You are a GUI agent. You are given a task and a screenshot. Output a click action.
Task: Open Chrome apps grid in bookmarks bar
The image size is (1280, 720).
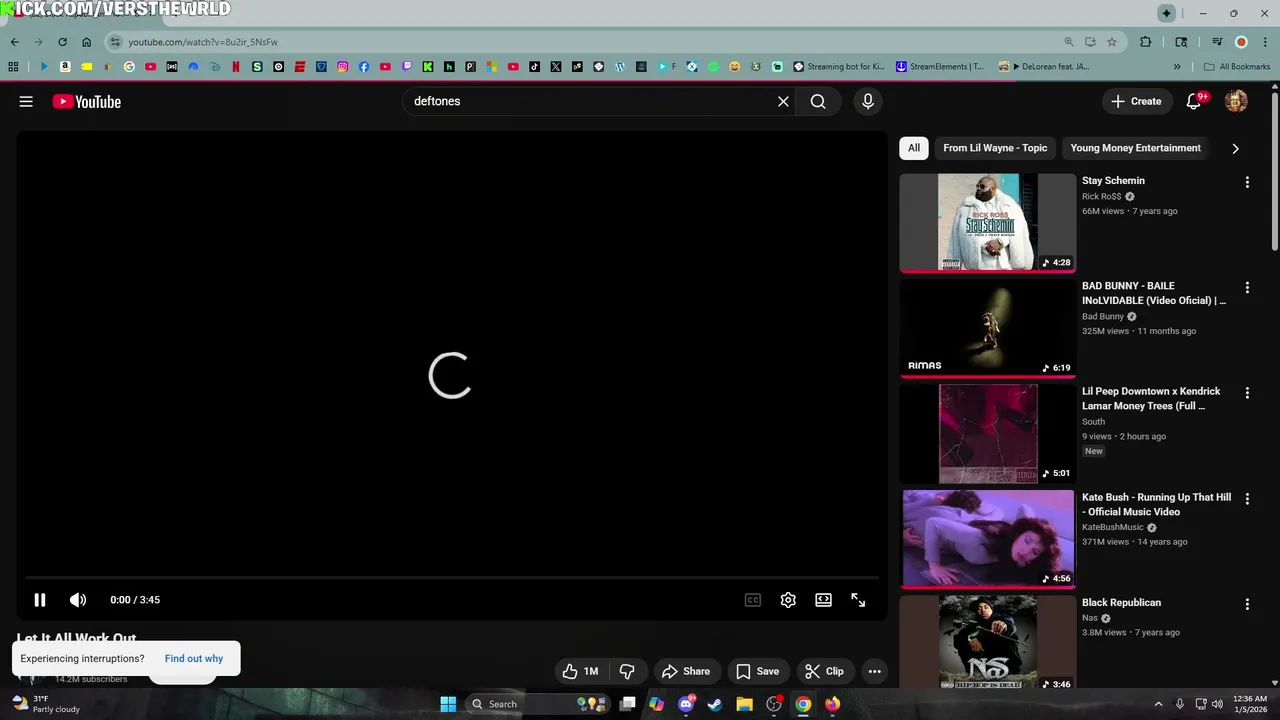pos(13,67)
